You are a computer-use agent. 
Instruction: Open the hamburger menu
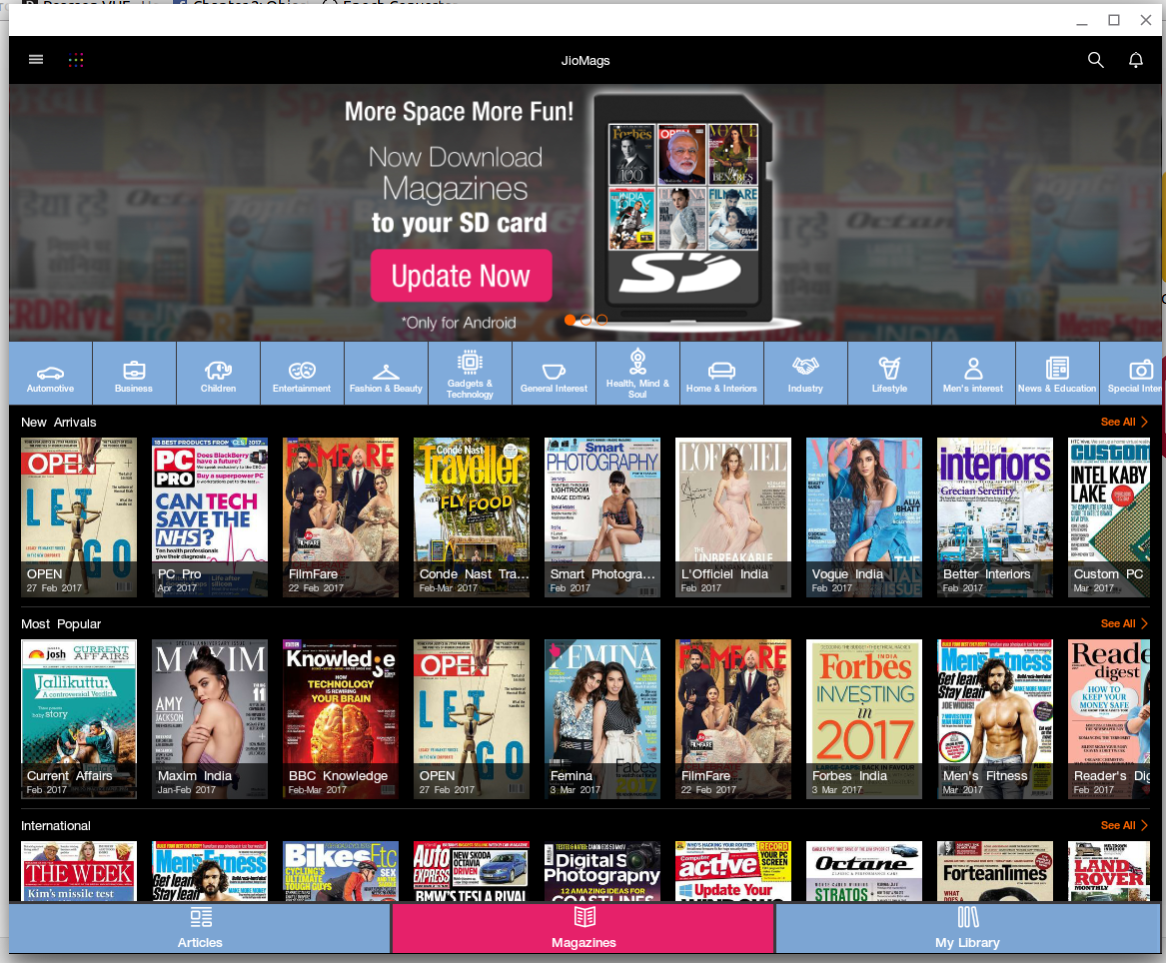point(36,59)
